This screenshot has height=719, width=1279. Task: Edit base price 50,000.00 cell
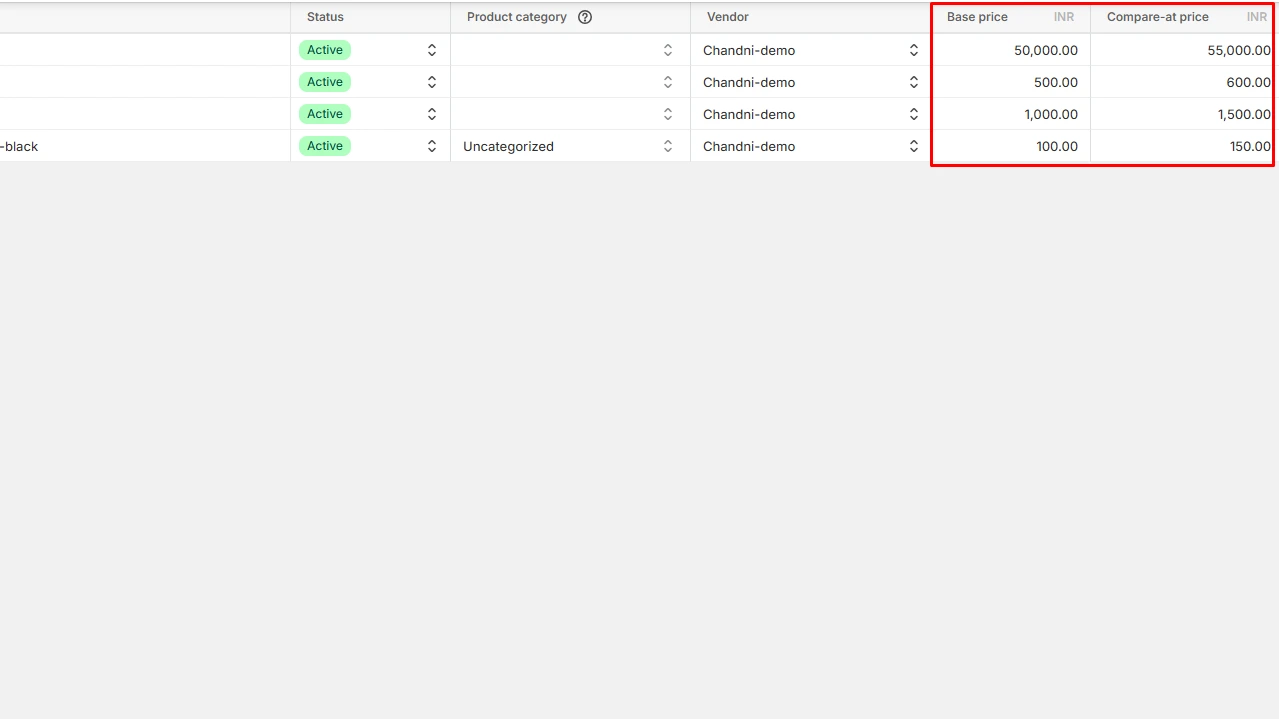tap(1010, 50)
